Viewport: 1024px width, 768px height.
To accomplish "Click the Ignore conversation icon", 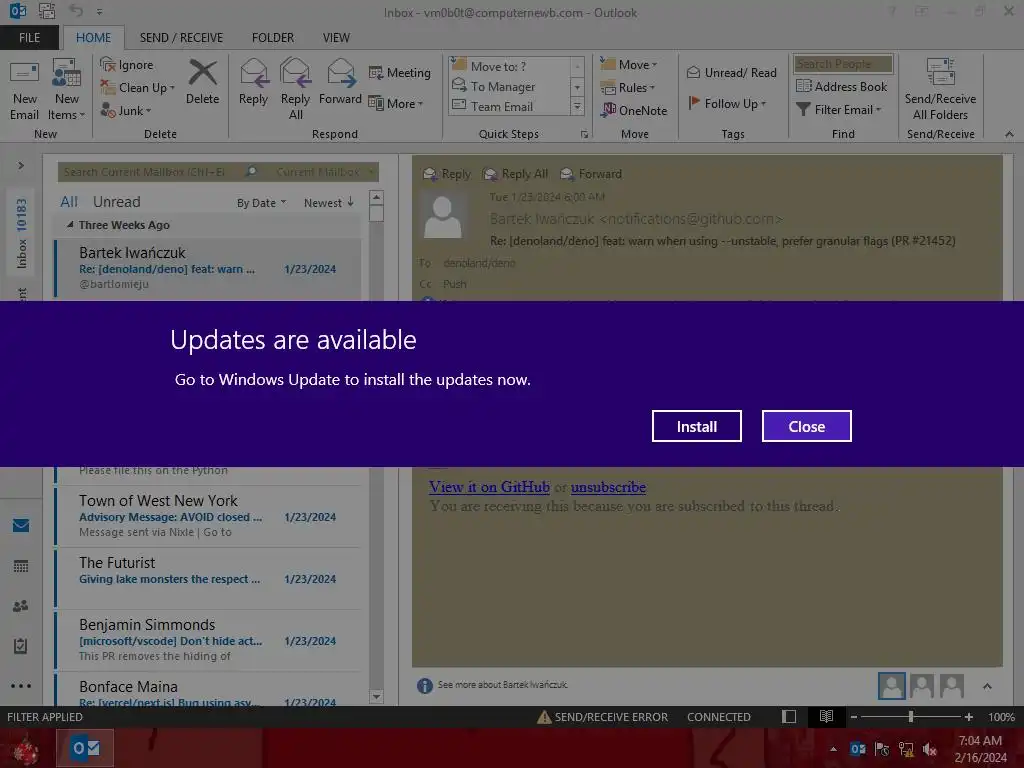I will click(x=108, y=64).
